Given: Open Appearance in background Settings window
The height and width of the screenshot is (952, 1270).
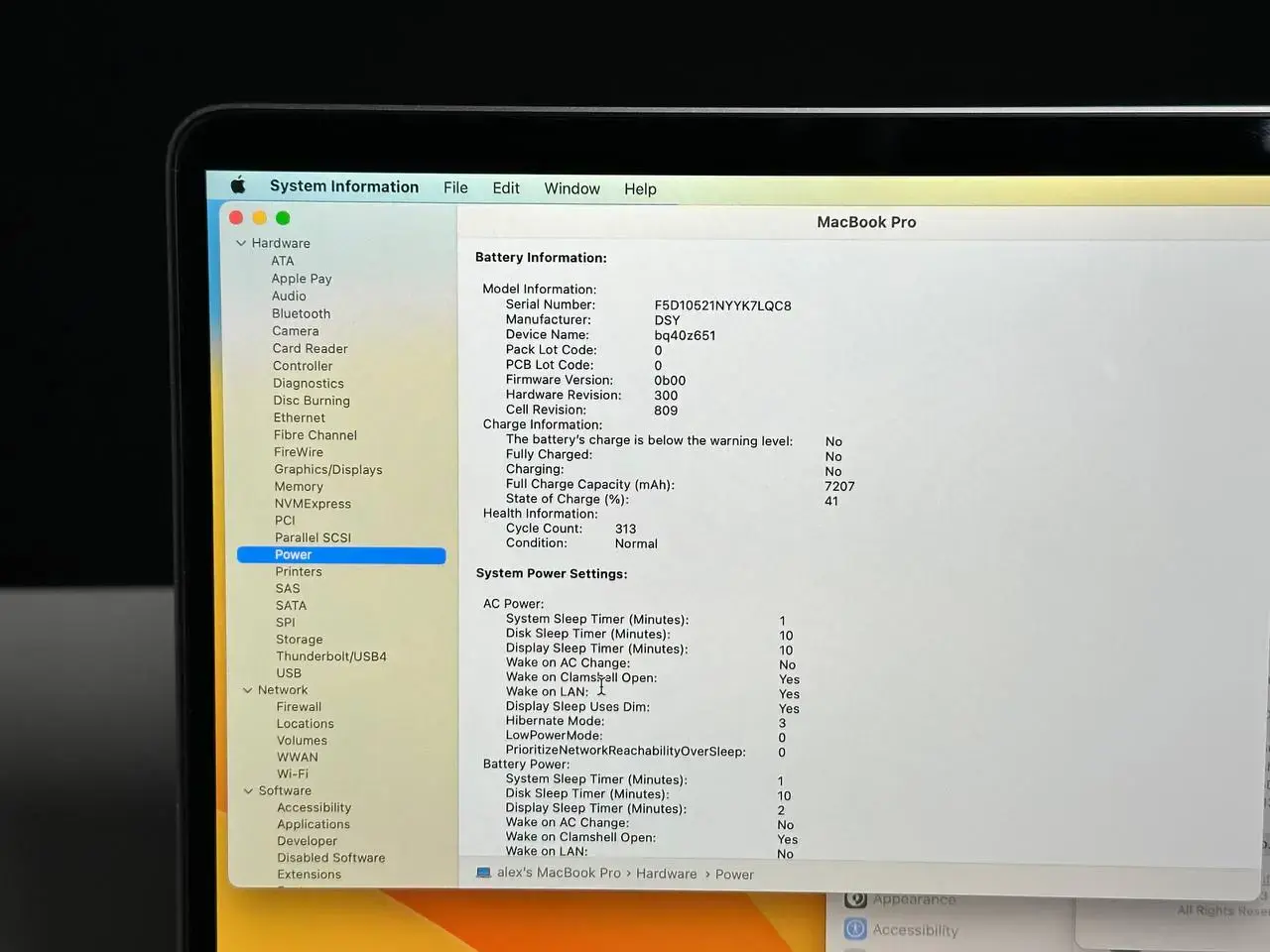Looking at the screenshot, I should coord(915,899).
